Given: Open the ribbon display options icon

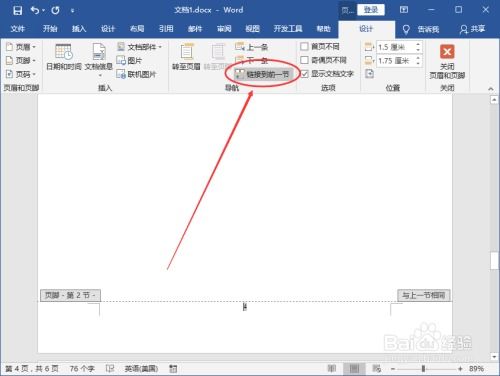Looking at the screenshot, I should (x=404, y=10).
